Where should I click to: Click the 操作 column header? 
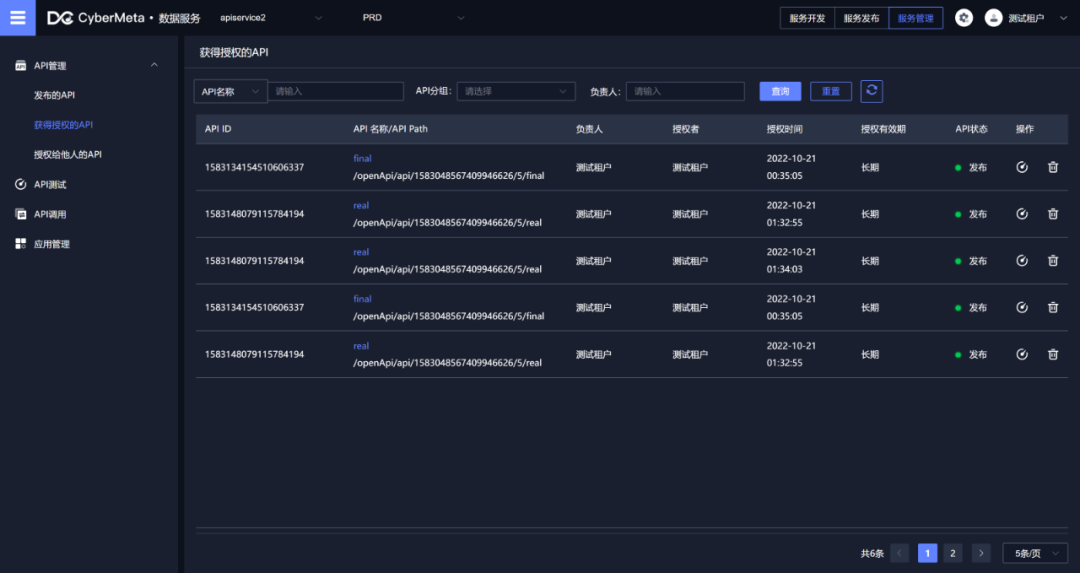(x=1025, y=129)
